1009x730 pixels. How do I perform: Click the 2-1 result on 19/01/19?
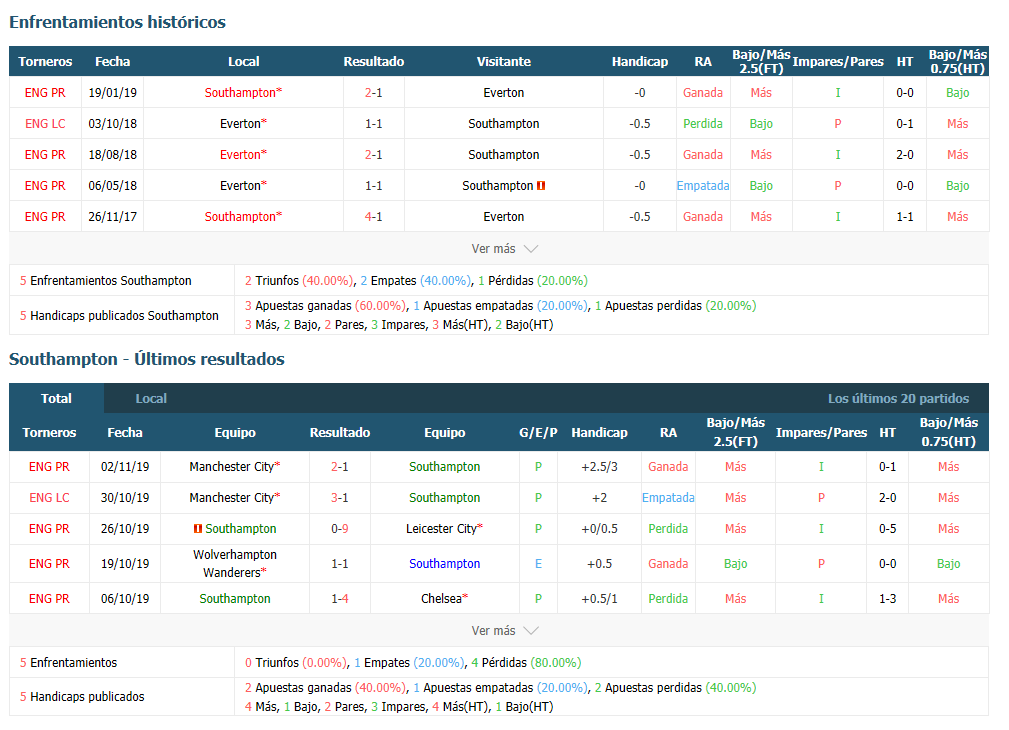pyautogui.click(x=373, y=93)
